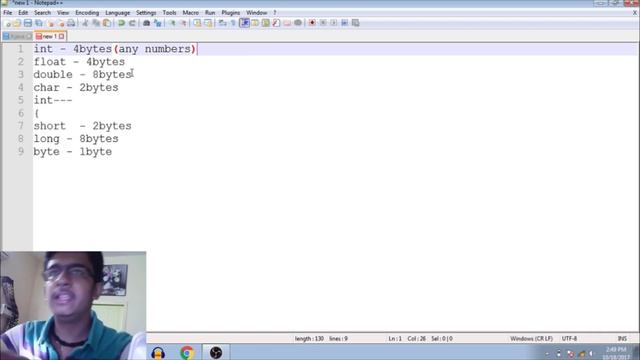Viewport: 640px width, 360px height.
Task: Create a new document with the New icon
Action: 7,23
